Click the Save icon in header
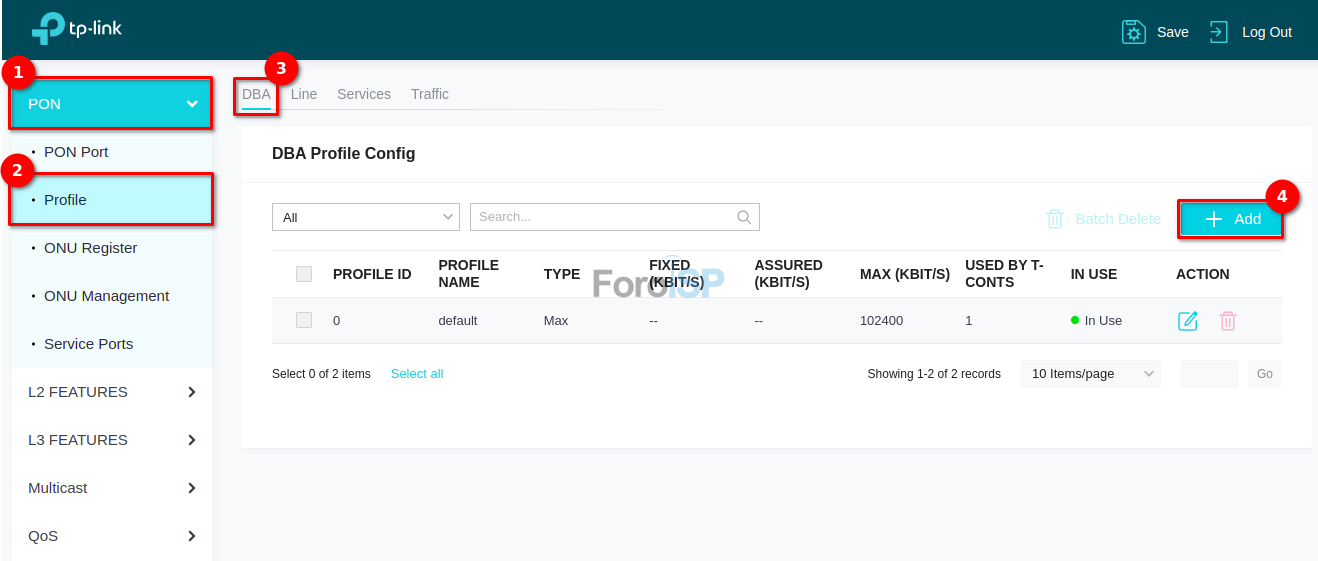The image size is (1318, 561). coord(1133,32)
